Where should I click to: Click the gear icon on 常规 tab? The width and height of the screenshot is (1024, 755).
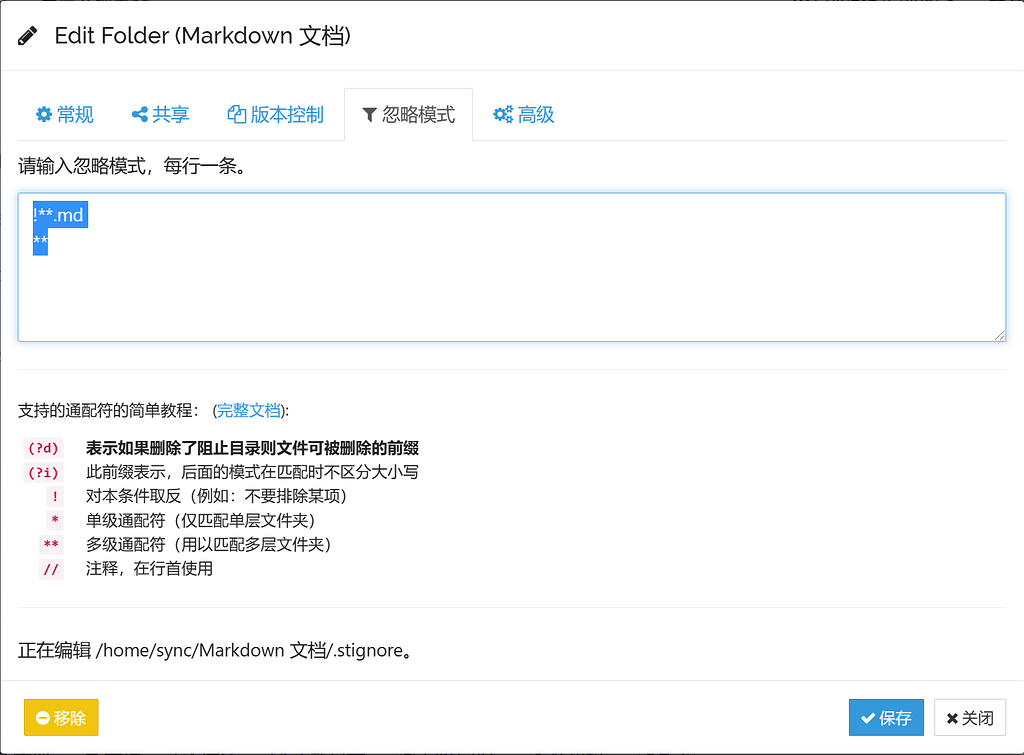pos(44,115)
